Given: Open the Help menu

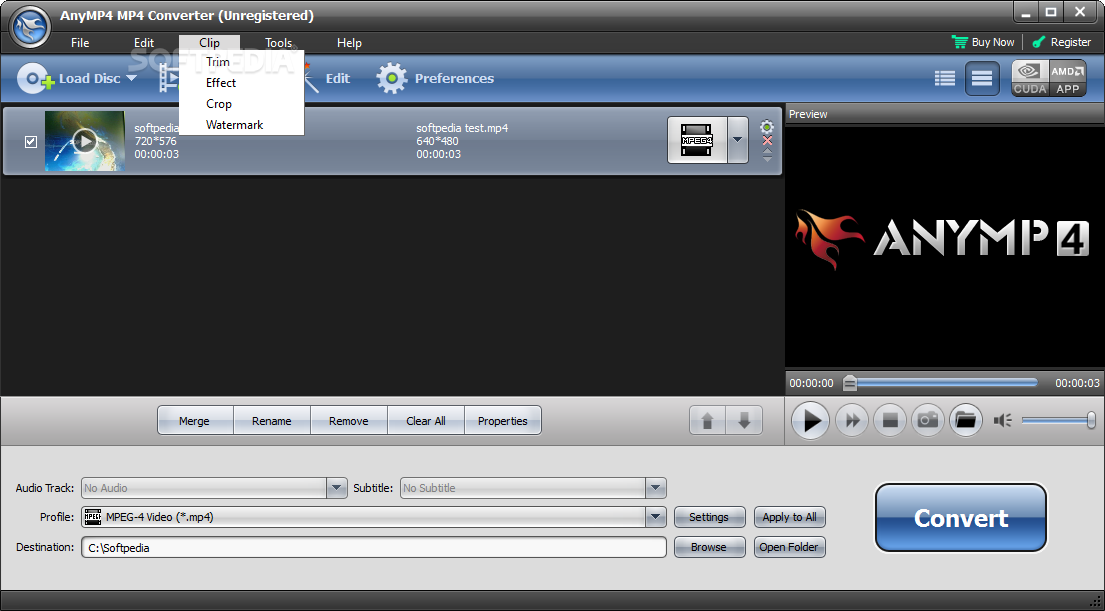Looking at the screenshot, I should pos(349,43).
